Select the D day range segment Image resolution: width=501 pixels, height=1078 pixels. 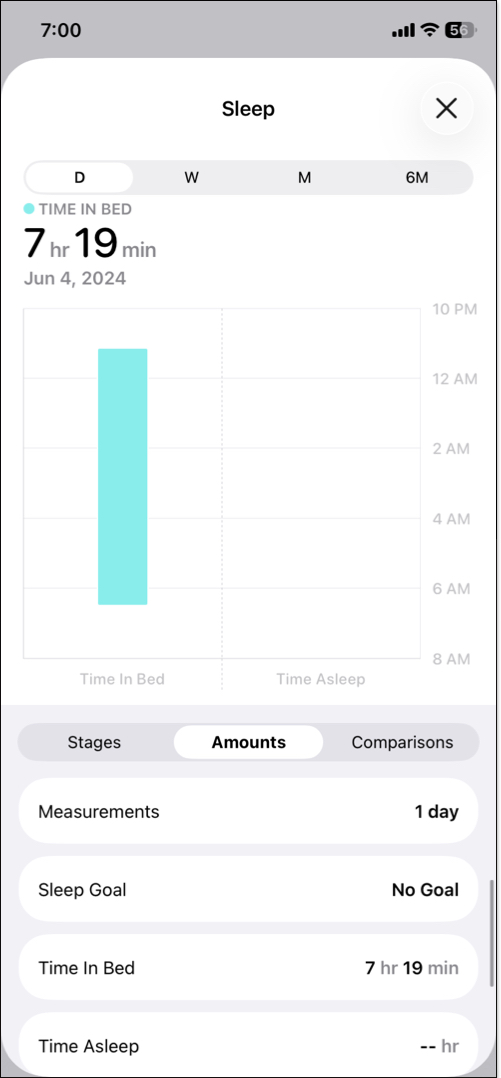[79, 177]
